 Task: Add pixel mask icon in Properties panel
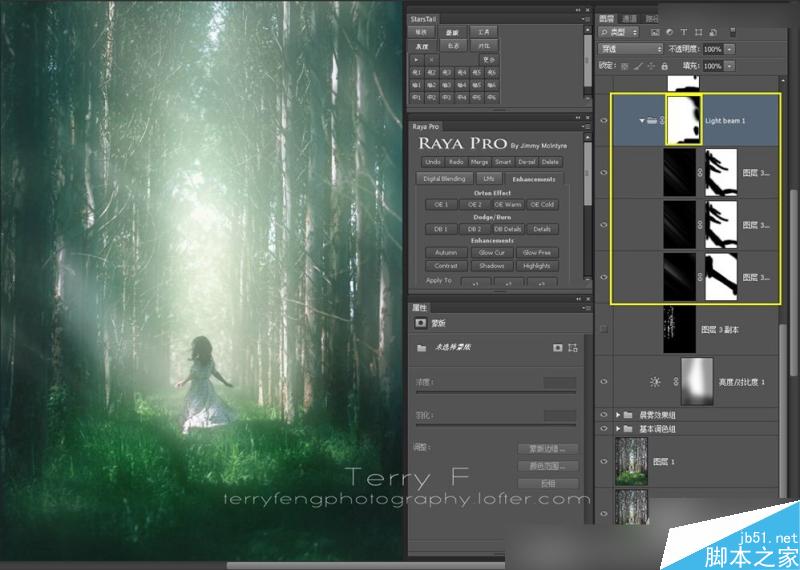(x=558, y=348)
